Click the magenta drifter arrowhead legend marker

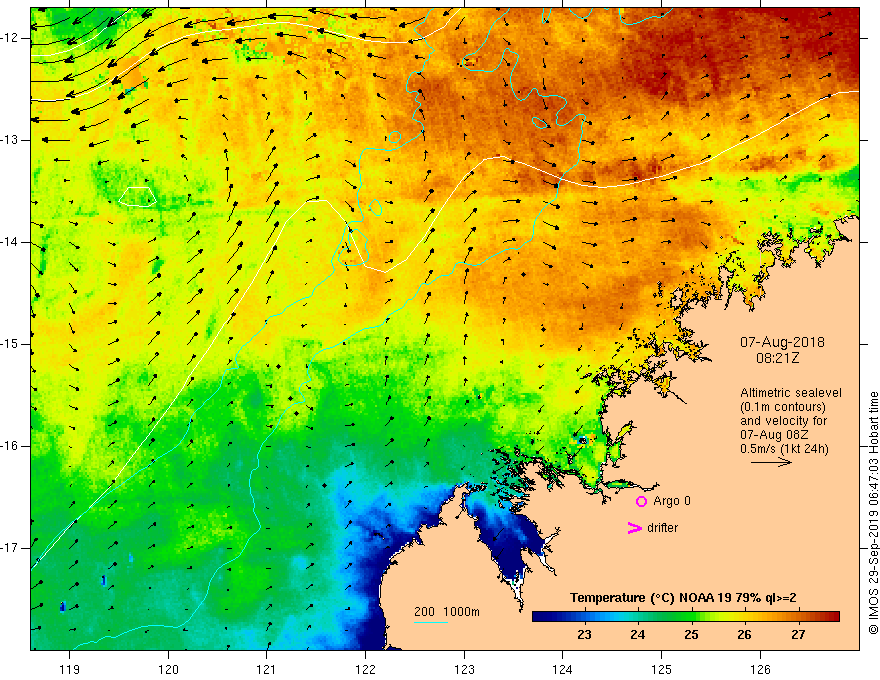click(x=635, y=528)
